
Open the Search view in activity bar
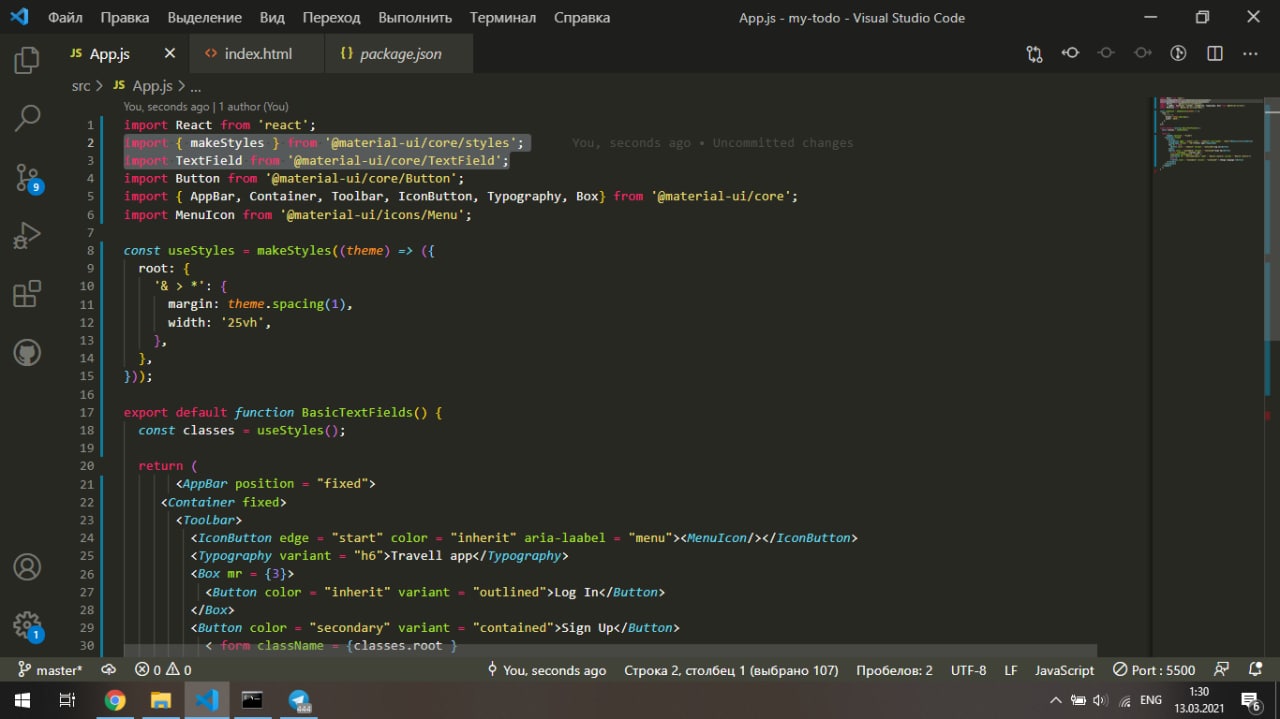pyautogui.click(x=27, y=118)
